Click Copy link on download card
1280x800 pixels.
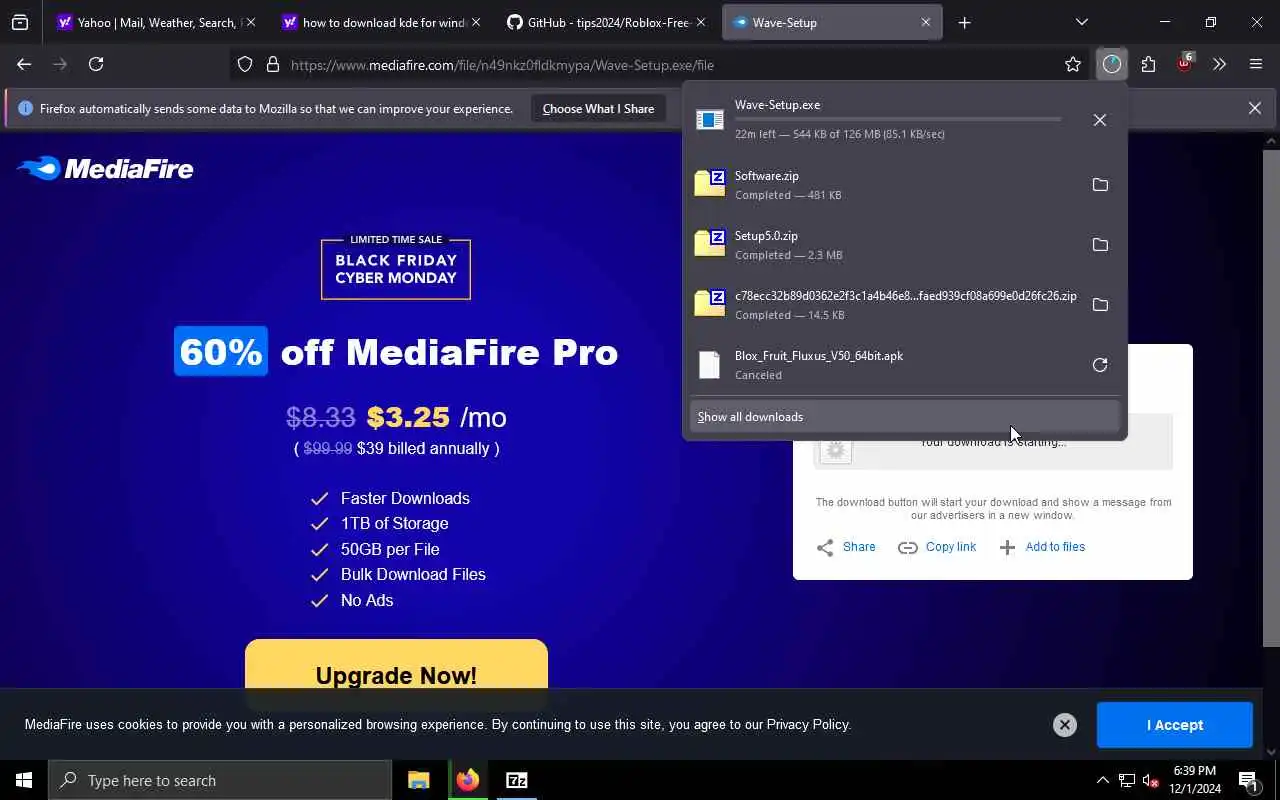tap(937, 547)
